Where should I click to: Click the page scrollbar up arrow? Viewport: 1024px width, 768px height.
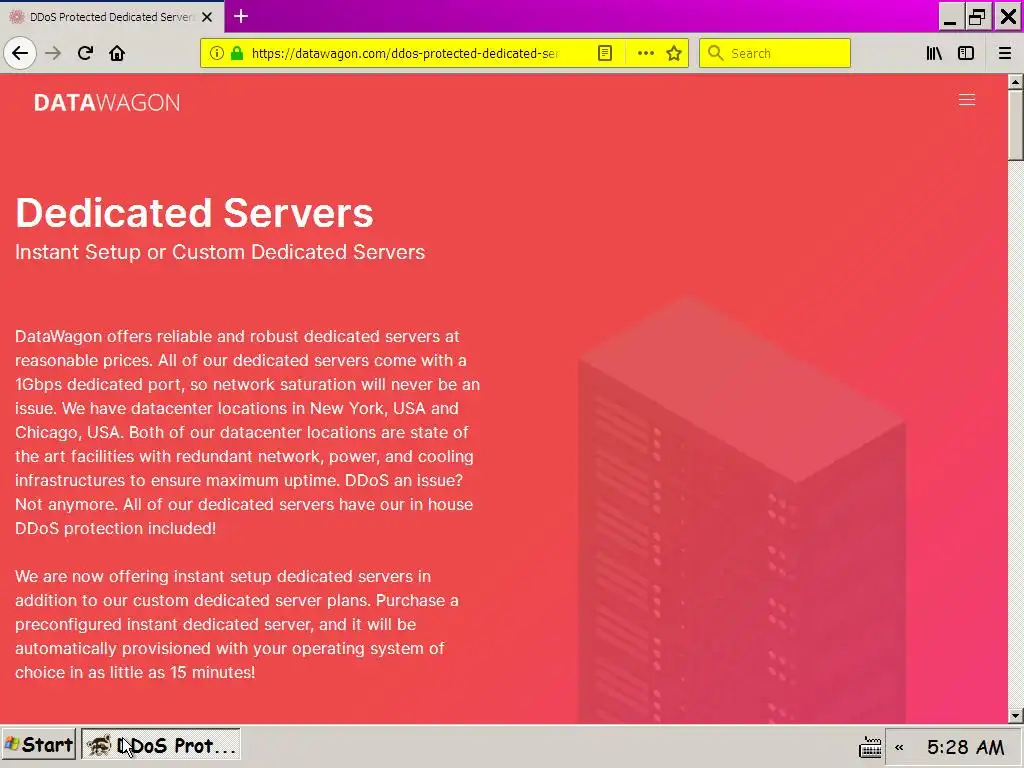1015,82
